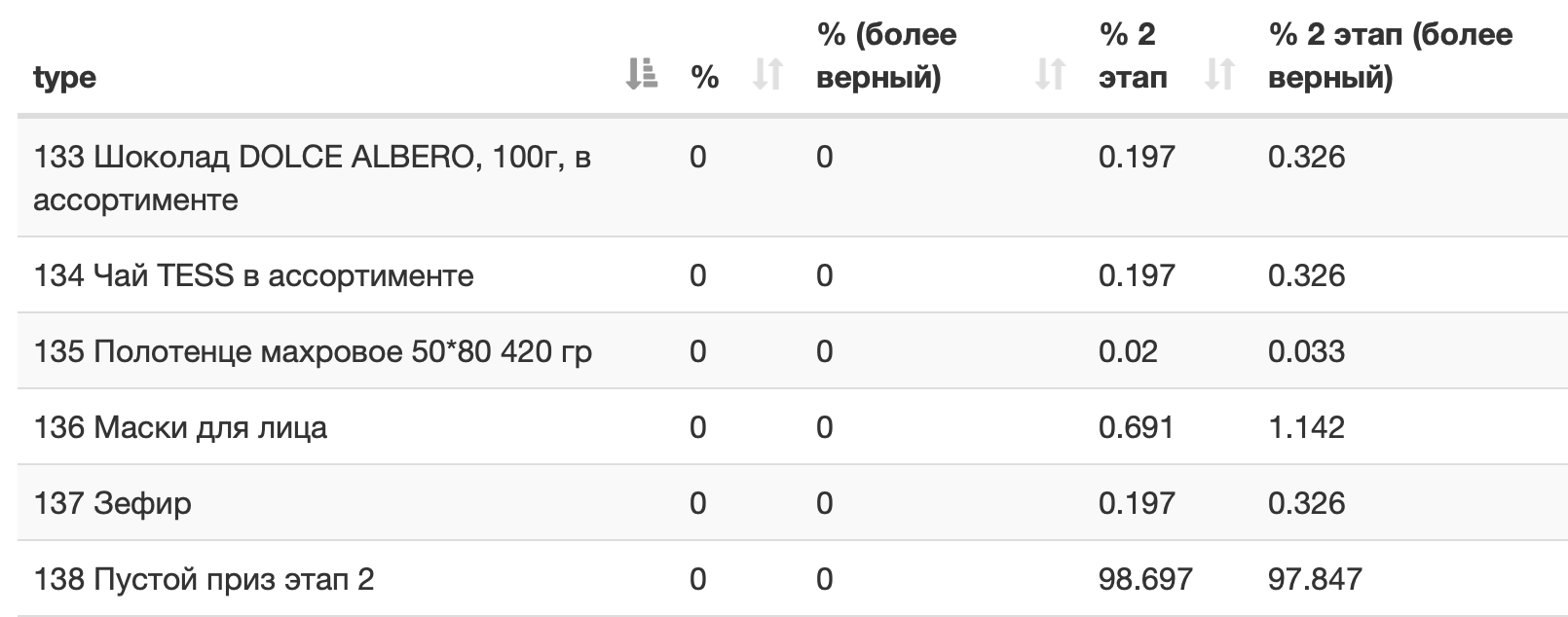Click sort arrows beside % 2 этап
Screen dimensions: 1568x617
1219,75
